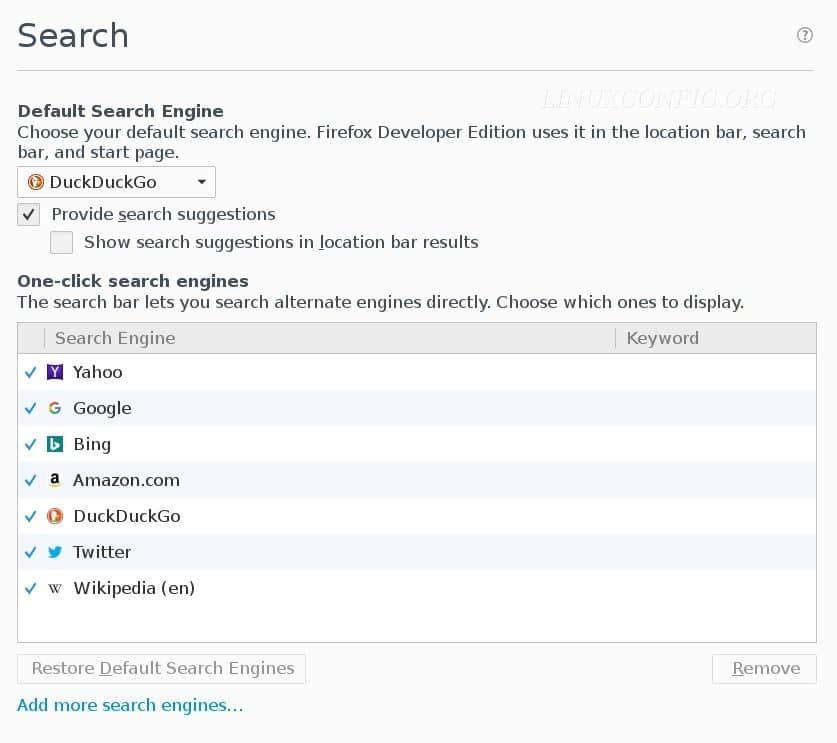Uncheck the Twitter one-click engine checkmark

pos(30,552)
